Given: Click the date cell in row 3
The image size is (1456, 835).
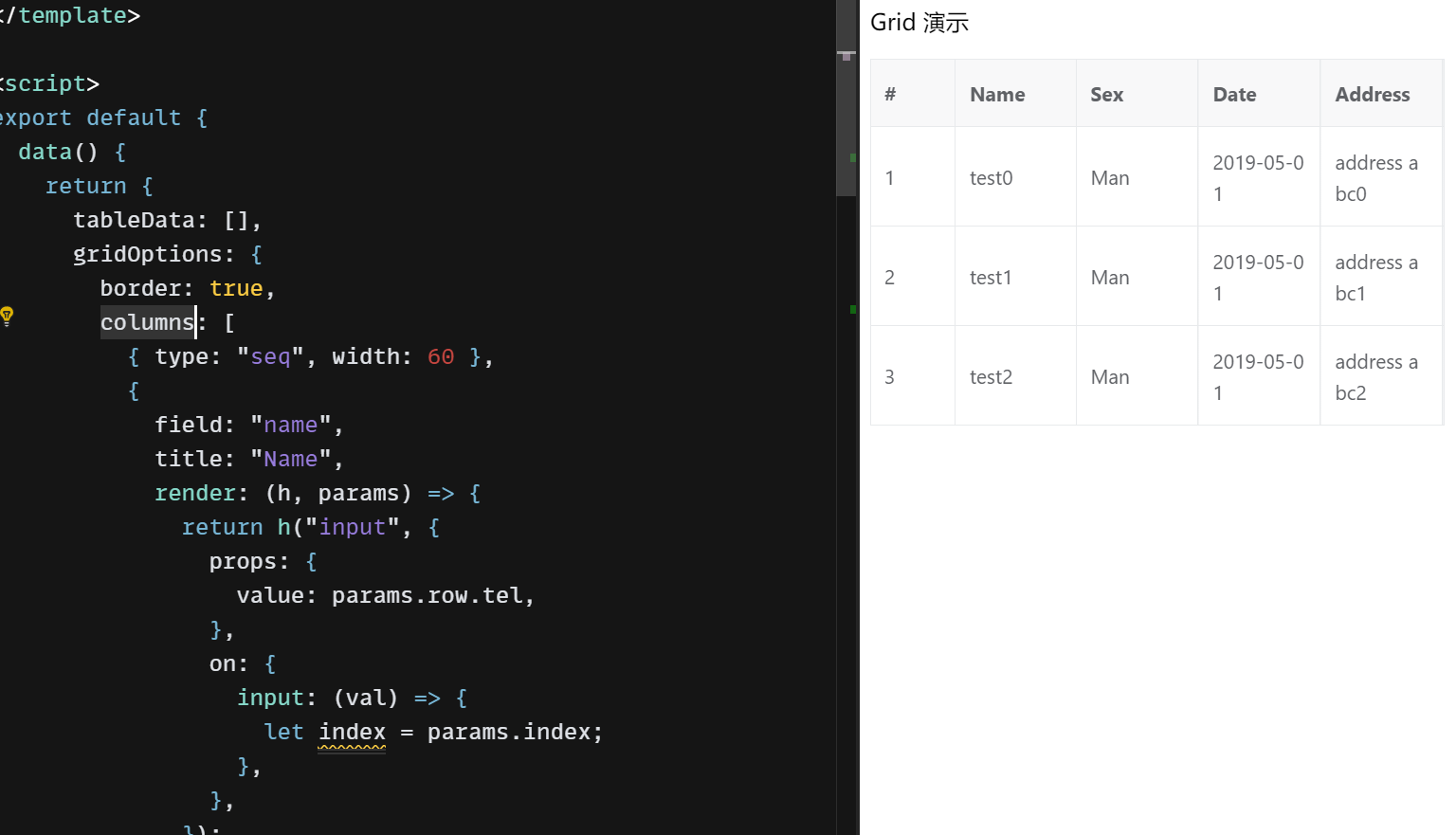Looking at the screenshot, I should 1259,376.
